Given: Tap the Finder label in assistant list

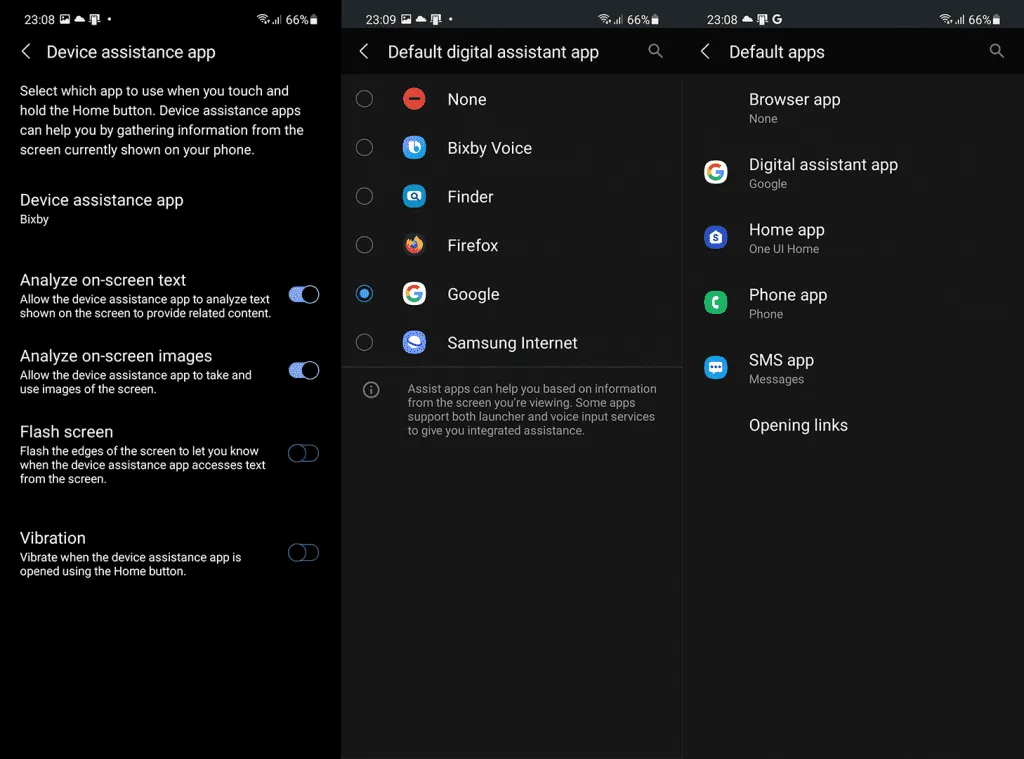Looking at the screenshot, I should pyautogui.click(x=470, y=197).
